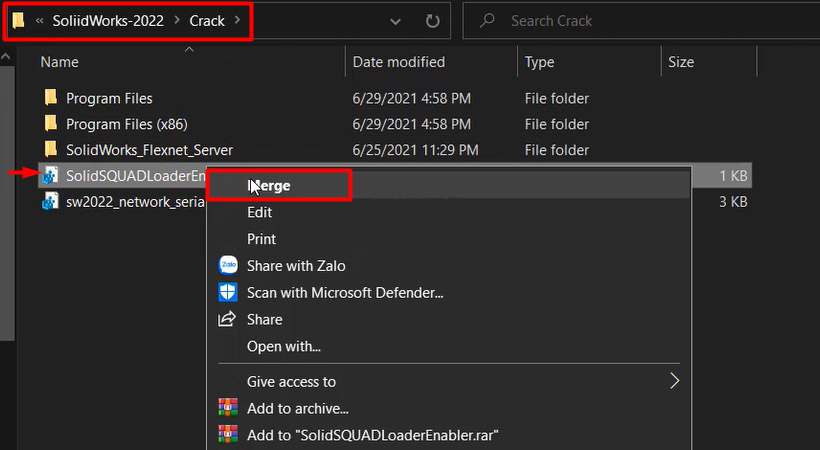The height and width of the screenshot is (450, 820).
Task: Click the SolidWorks_Flexnet_Server folder icon
Action: pos(51,150)
